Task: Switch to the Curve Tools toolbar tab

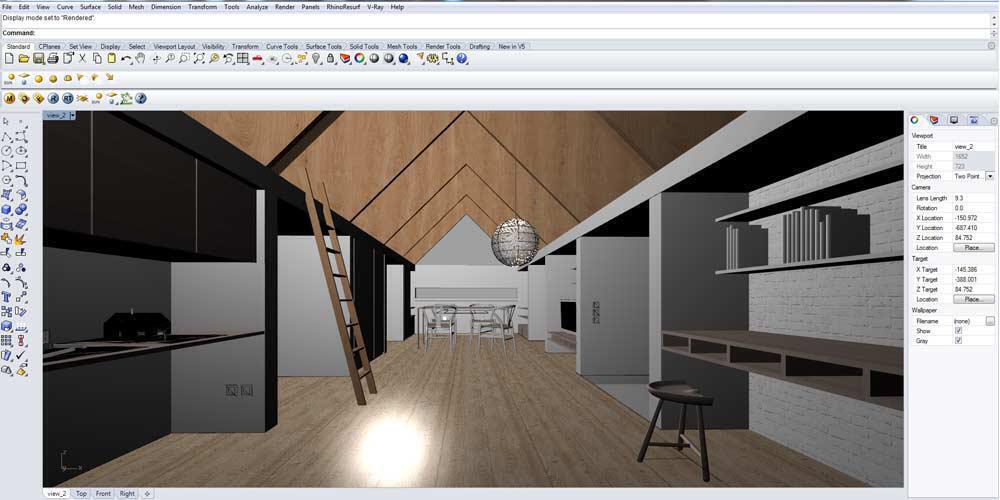Action: pos(282,47)
